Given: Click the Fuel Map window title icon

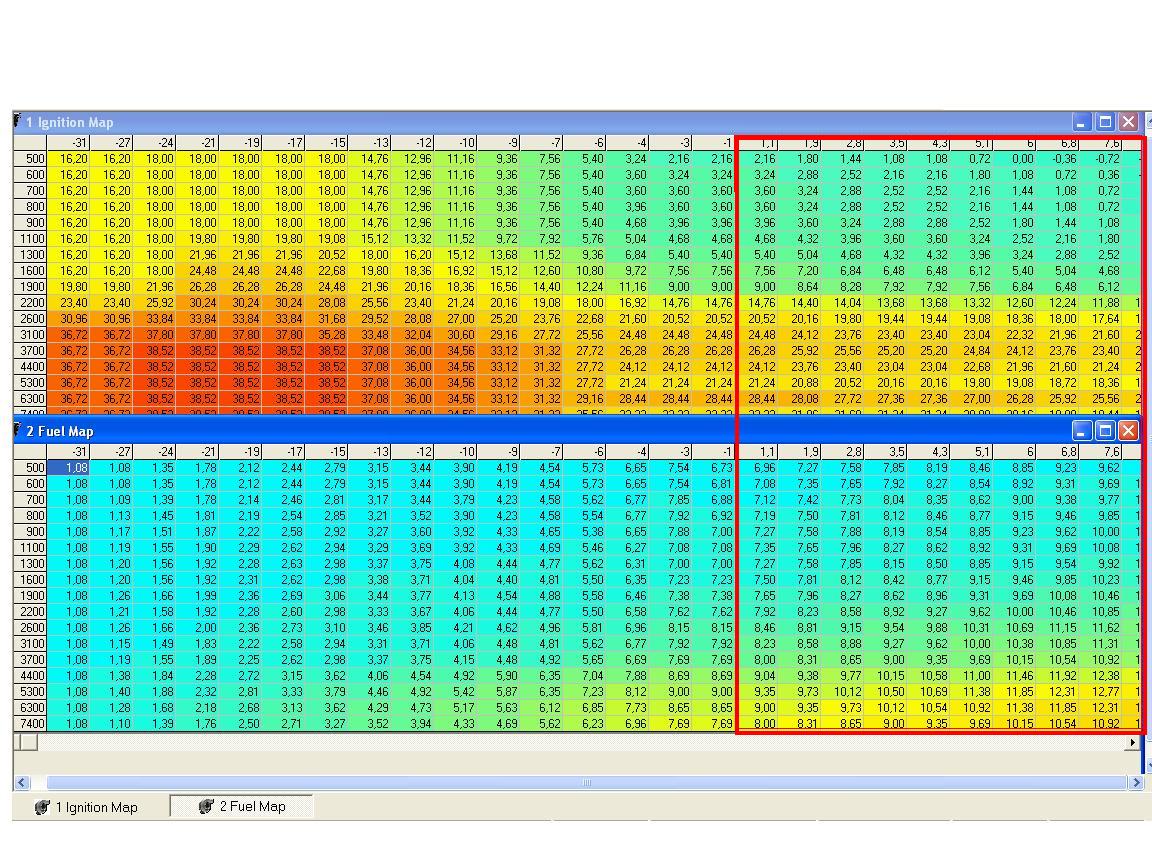Looking at the screenshot, I should [x=17, y=431].
